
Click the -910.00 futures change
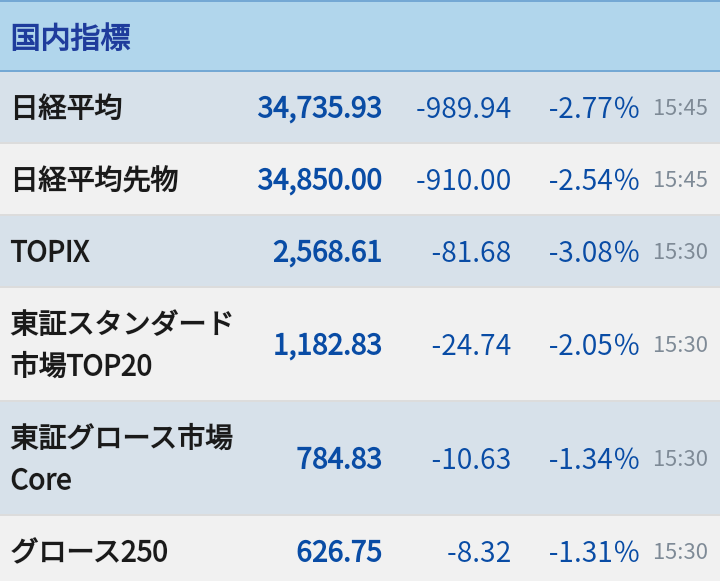click(x=463, y=180)
